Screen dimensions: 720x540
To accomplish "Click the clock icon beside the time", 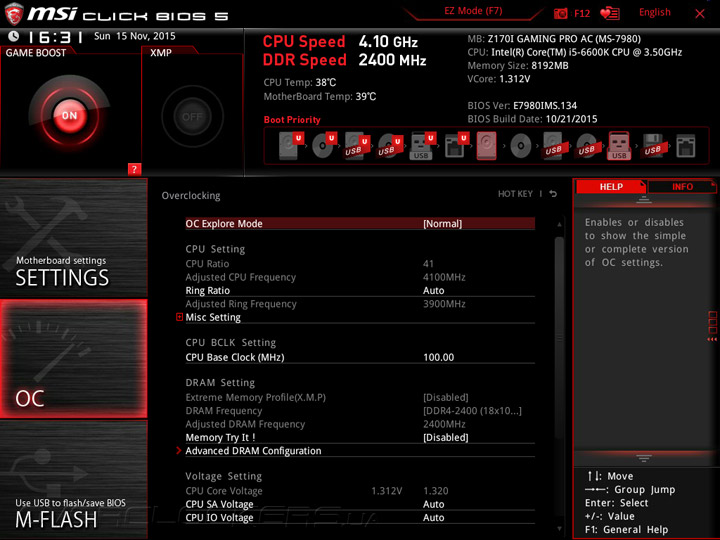I will click(x=13, y=36).
